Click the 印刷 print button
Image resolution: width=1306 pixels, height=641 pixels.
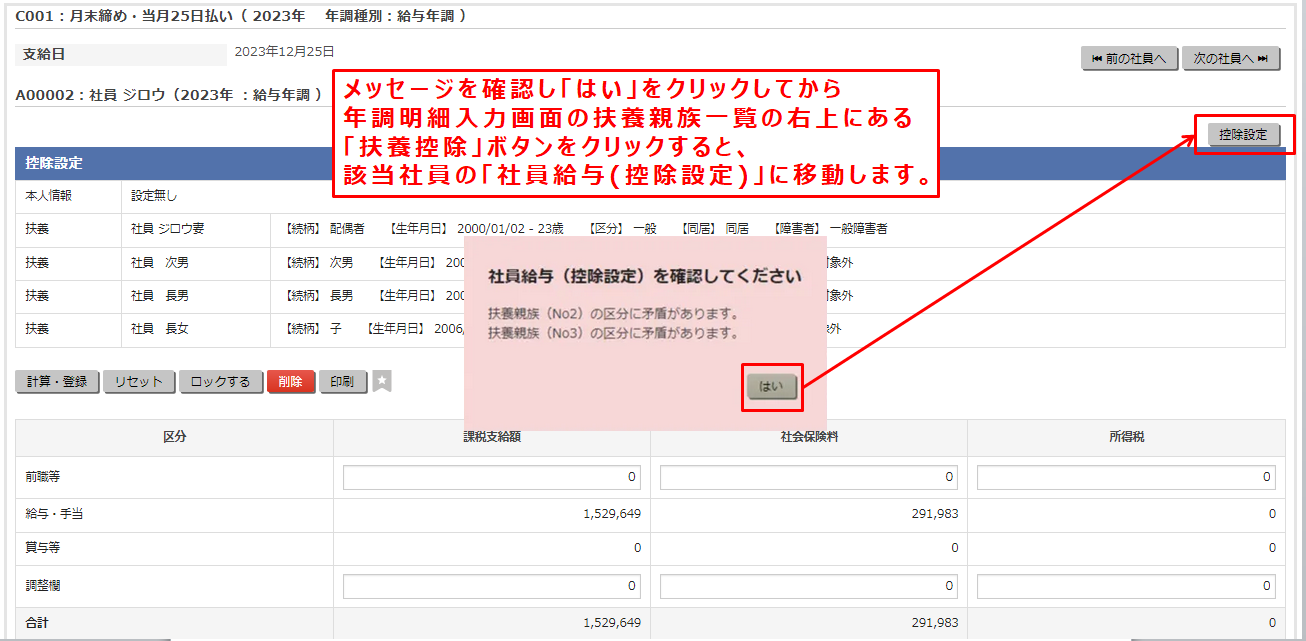pos(343,381)
